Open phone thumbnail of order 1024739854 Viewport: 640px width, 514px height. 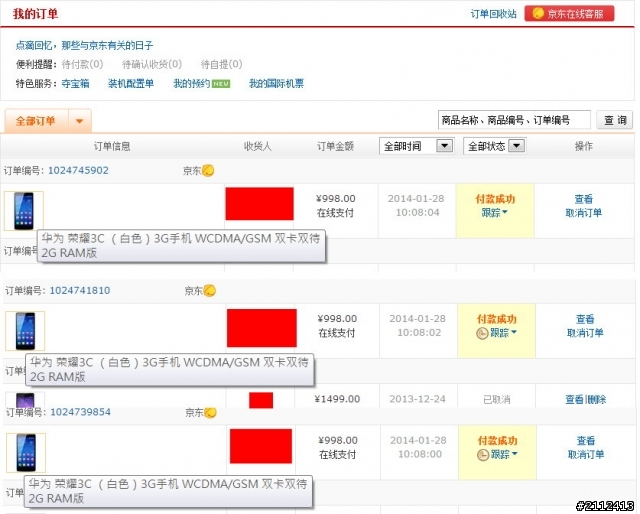coord(26,453)
